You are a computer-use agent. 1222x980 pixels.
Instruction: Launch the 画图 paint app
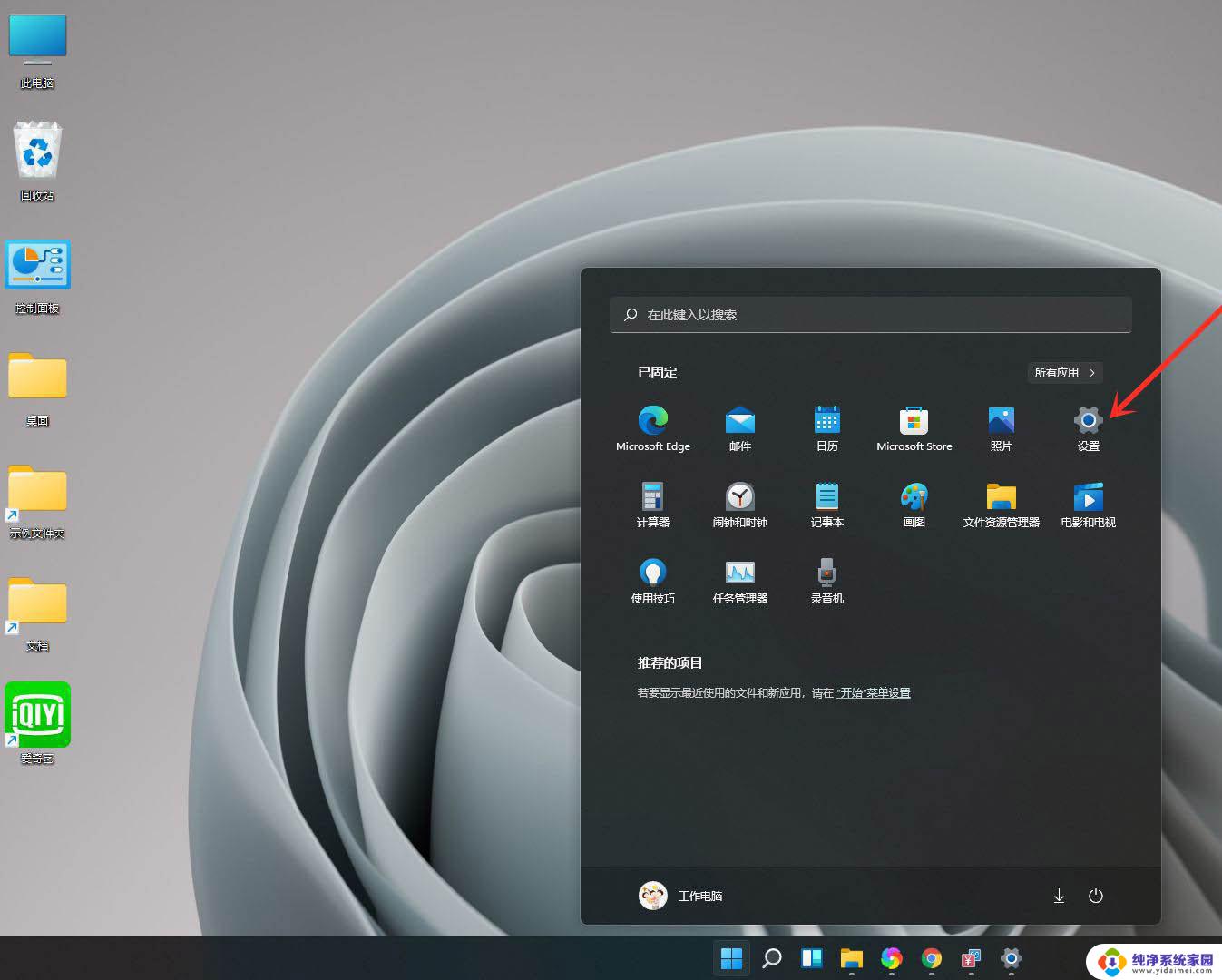(914, 505)
